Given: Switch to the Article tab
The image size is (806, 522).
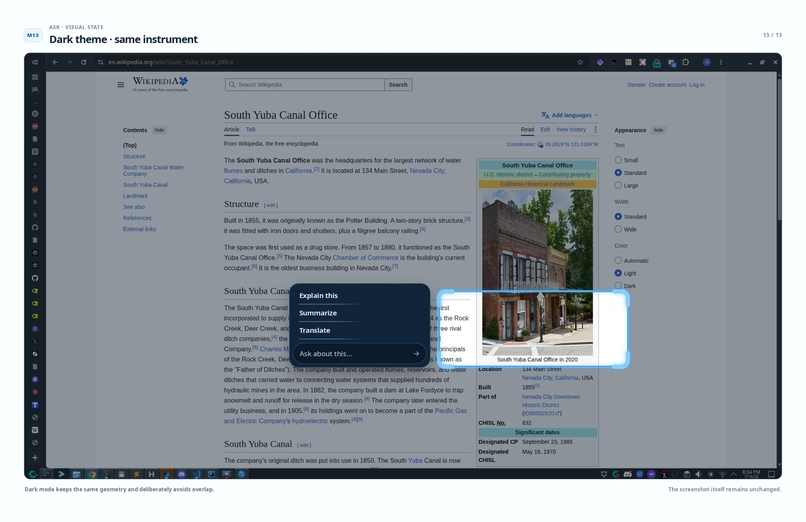Looking at the screenshot, I should tap(231, 129).
